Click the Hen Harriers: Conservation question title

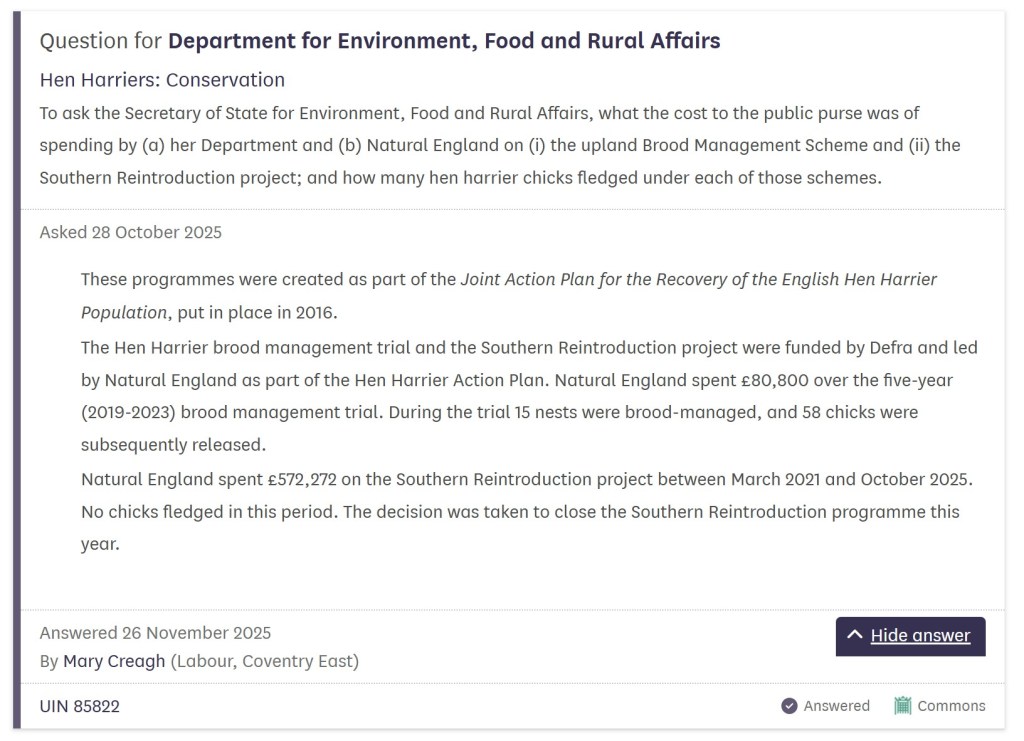click(162, 80)
